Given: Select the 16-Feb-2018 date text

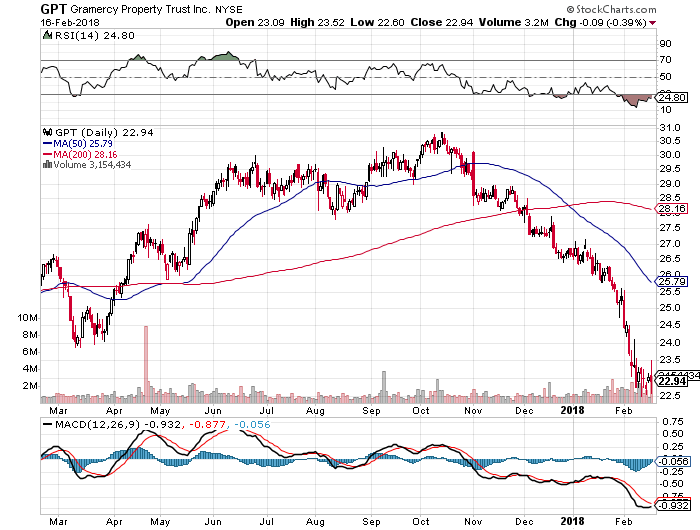Looking at the screenshot, I should (70, 22).
